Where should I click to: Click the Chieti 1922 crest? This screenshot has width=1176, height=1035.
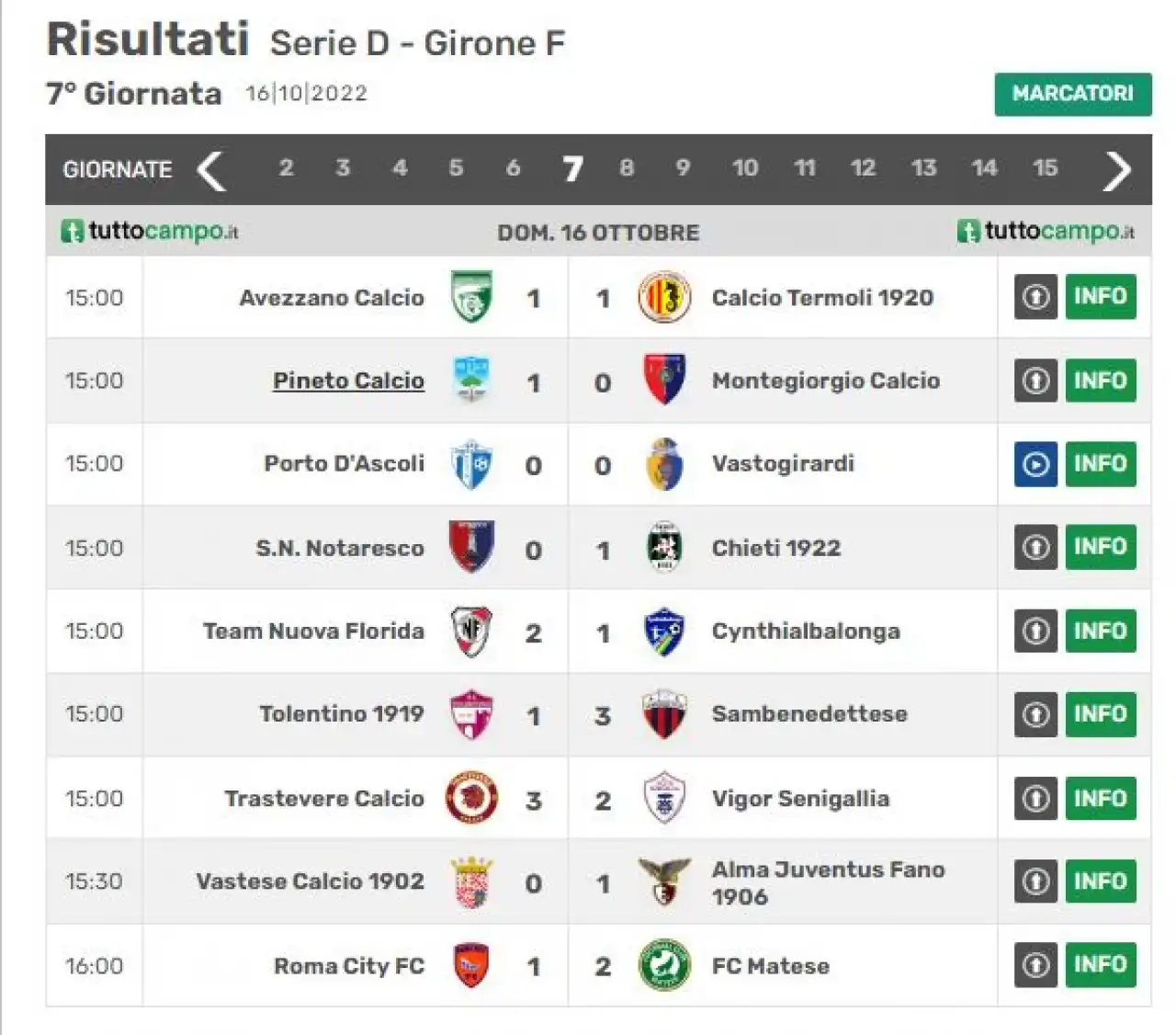(663, 547)
